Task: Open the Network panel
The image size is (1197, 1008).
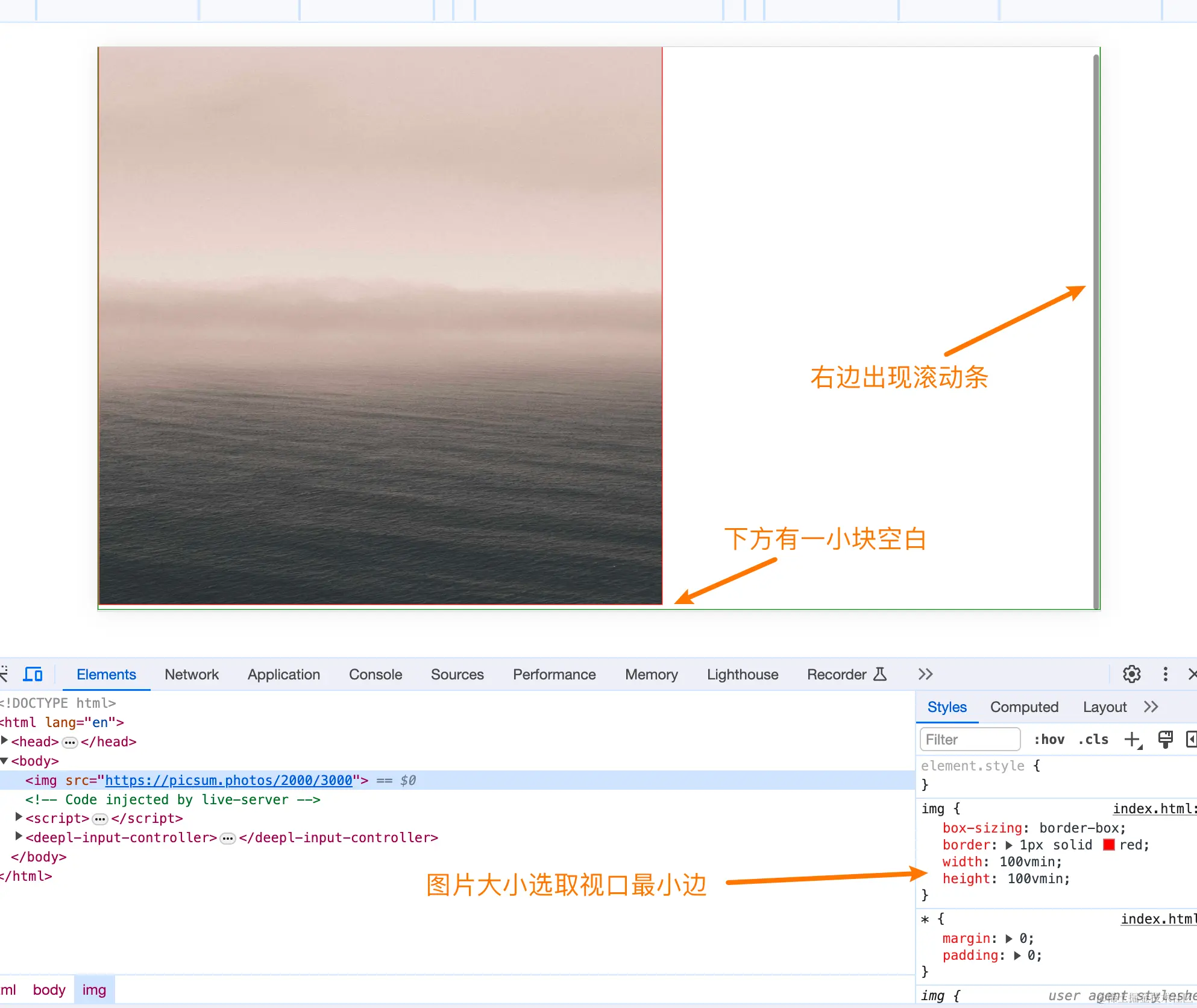Action: [192, 674]
